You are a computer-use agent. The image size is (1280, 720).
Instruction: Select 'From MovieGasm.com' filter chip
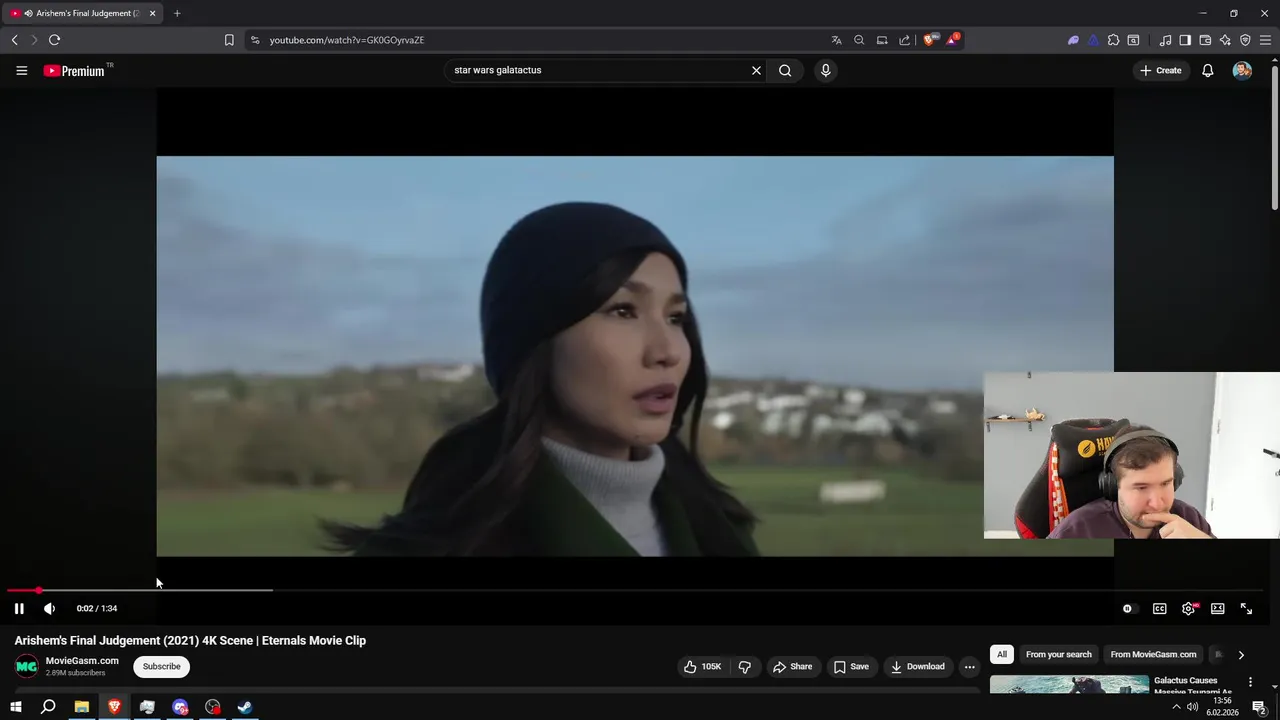tap(1153, 654)
